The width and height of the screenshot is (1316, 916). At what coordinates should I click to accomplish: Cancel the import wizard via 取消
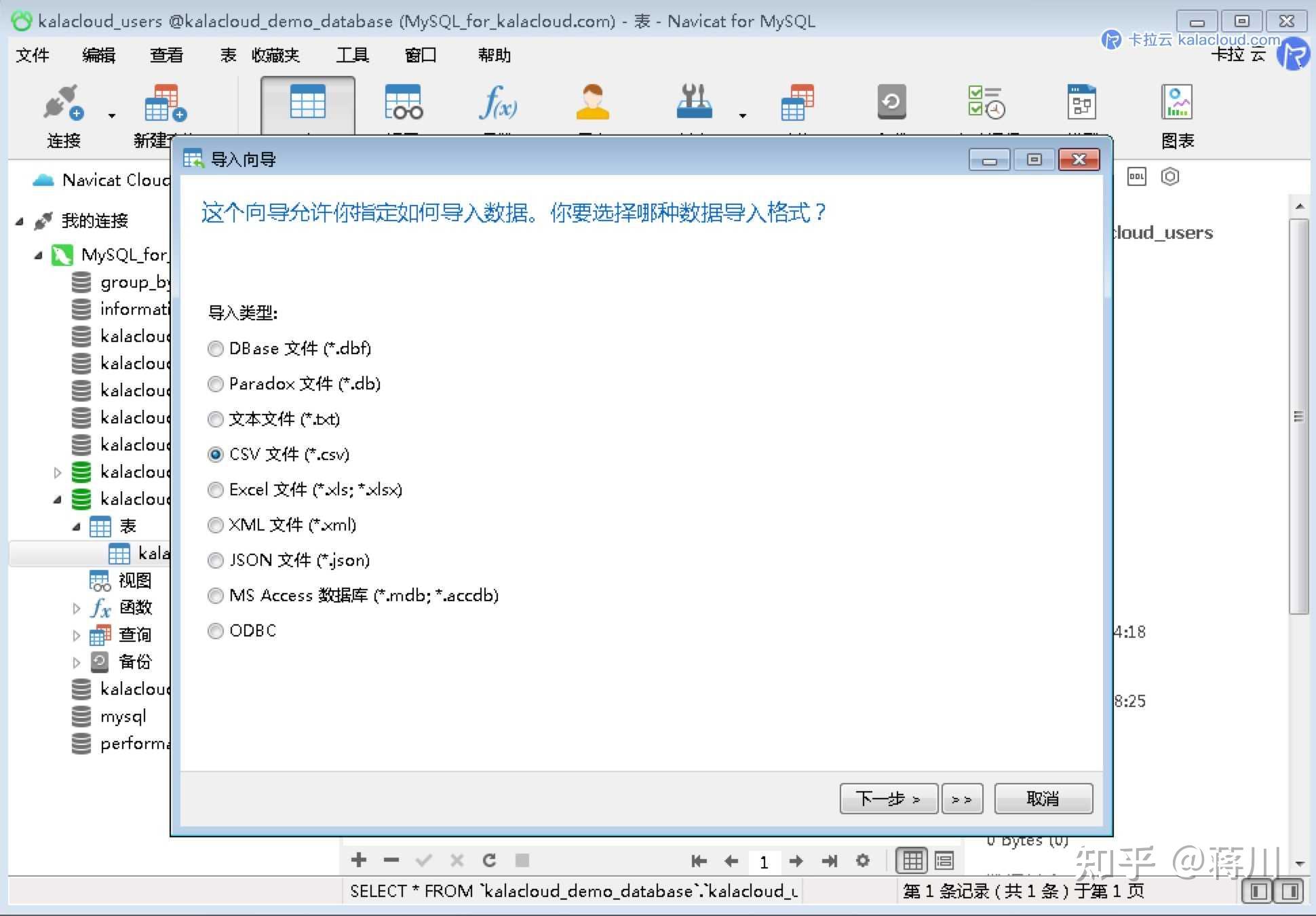[1043, 799]
